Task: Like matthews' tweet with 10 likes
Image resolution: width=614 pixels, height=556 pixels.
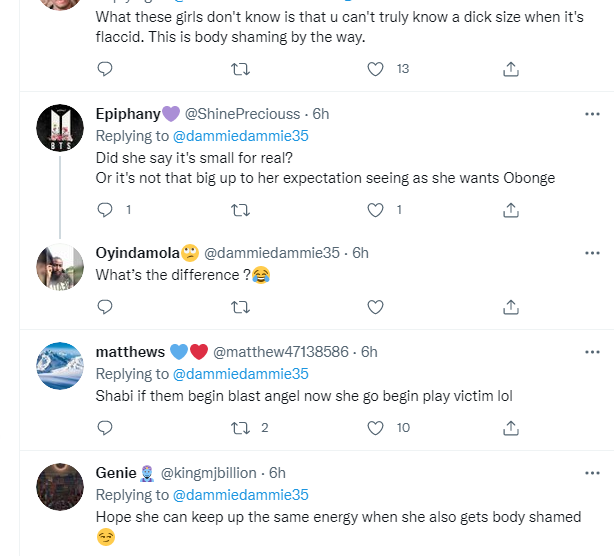Action: click(376, 428)
